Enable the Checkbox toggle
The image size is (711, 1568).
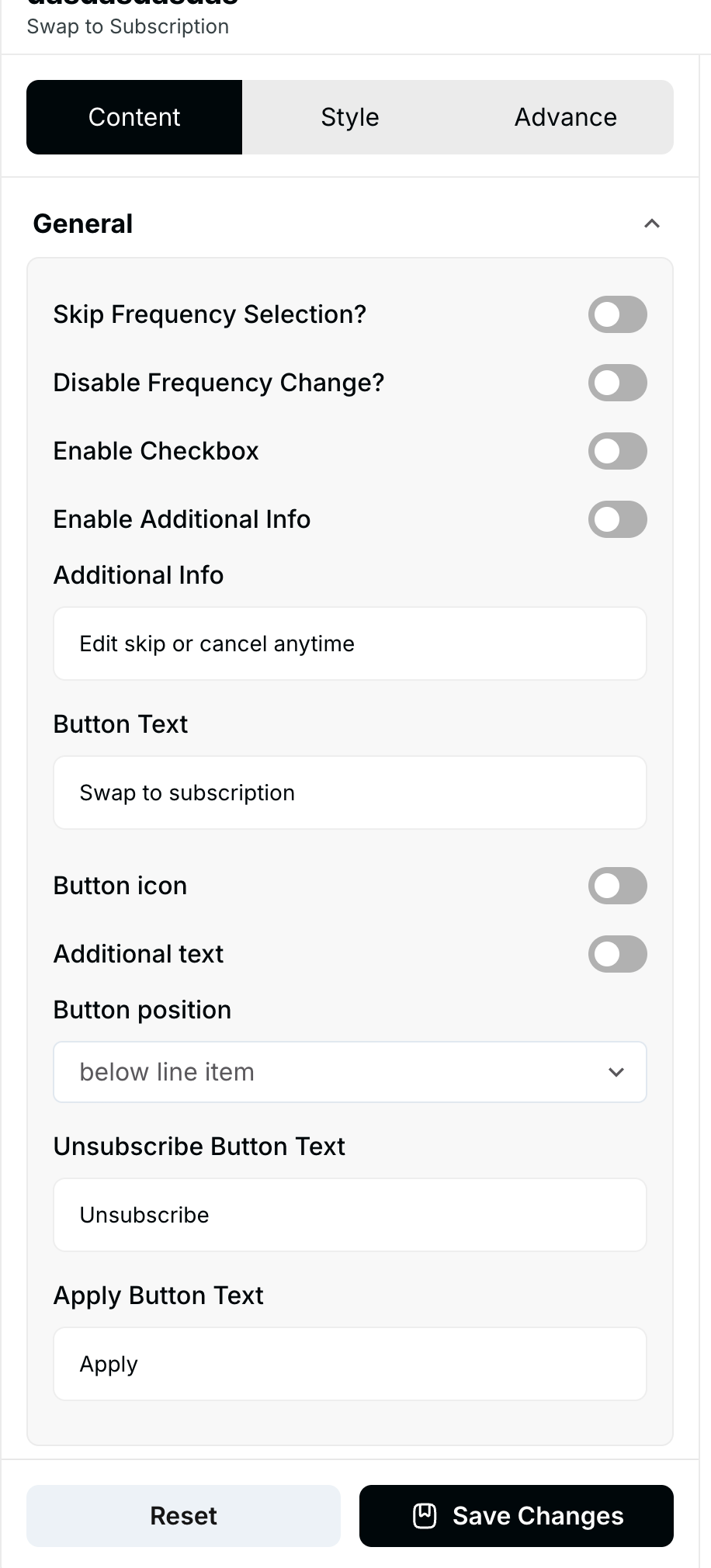click(617, 451)
